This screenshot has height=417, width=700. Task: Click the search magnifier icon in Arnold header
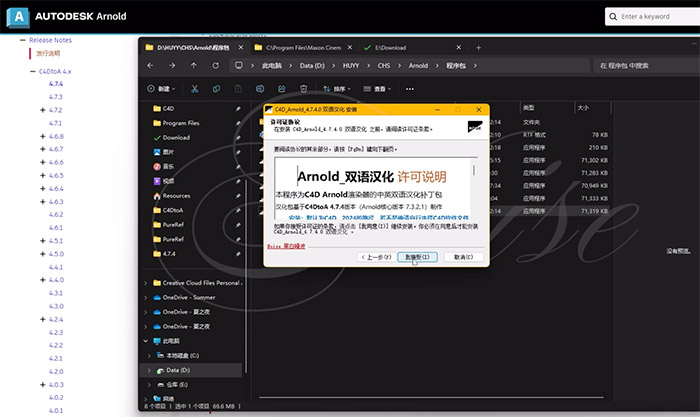pos(613,17)
